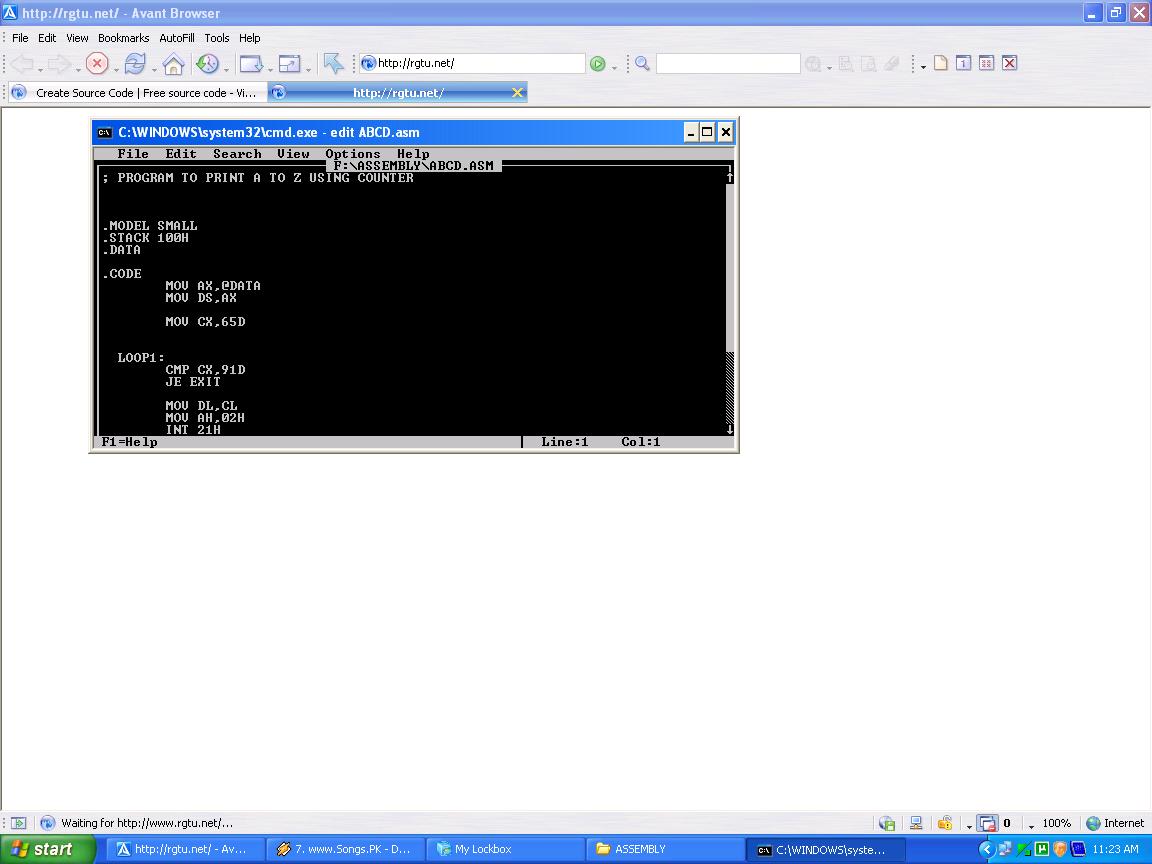Screen dimensions: 1152x864
Task: Click the 'MOV CX,65D' code line
Action: (205, 322)
